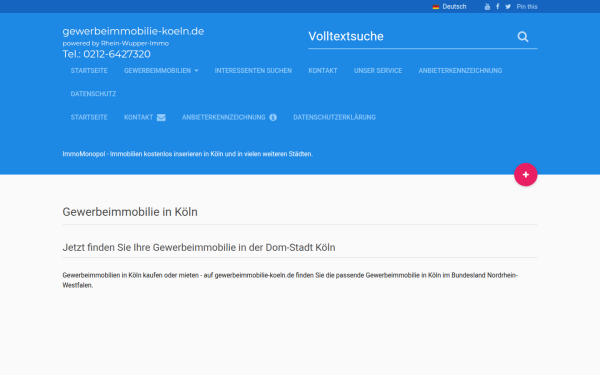Screen dimensions: 600x375
Task: Click the magnifier search icon
Action: [523, 36]
